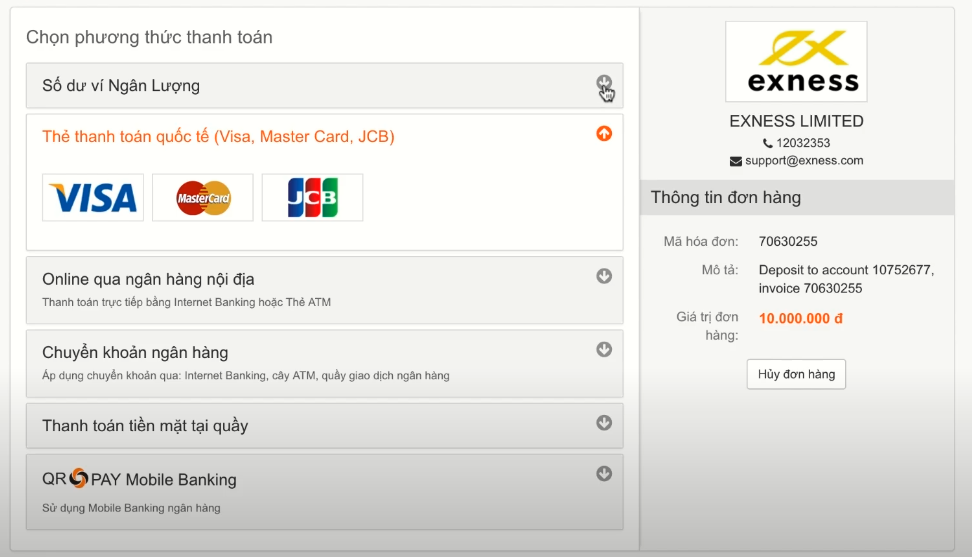Screen dimensions: 972x557
Task: Click the QR Pay swirl logo
Action: click(78, 478)
